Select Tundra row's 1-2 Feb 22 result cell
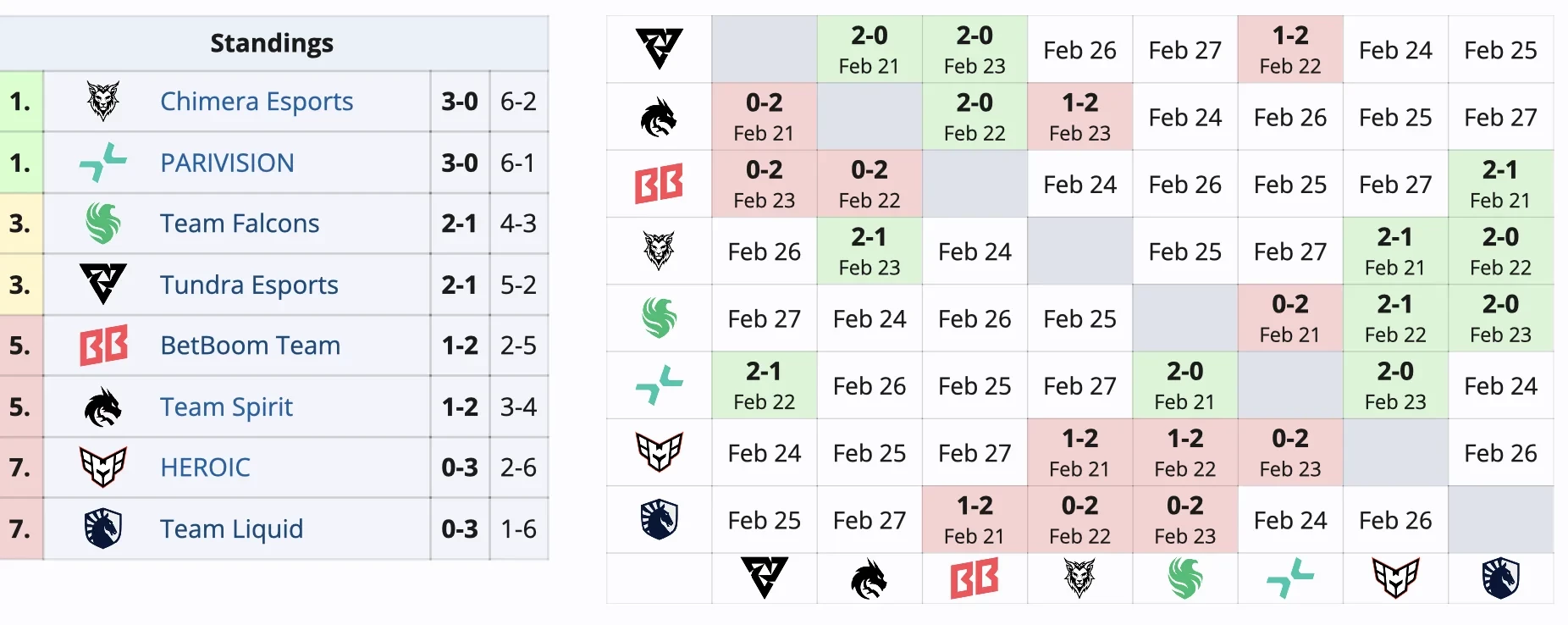 [x=1290, y=49]
